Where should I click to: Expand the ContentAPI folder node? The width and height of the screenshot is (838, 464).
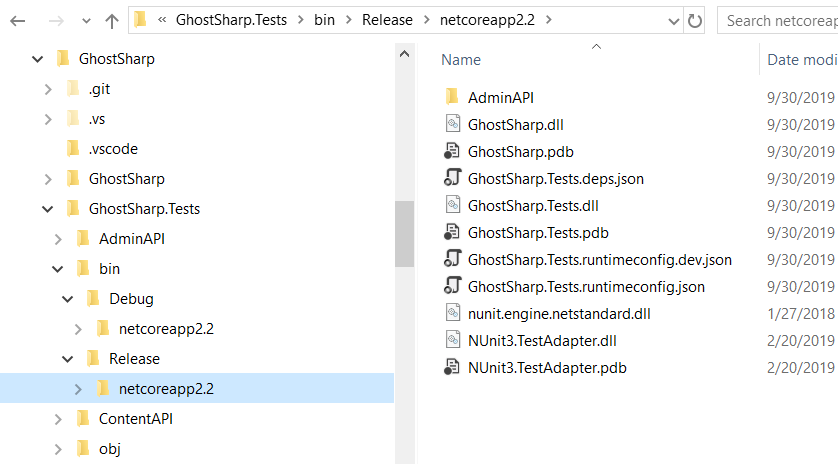[x=58, y=420]
